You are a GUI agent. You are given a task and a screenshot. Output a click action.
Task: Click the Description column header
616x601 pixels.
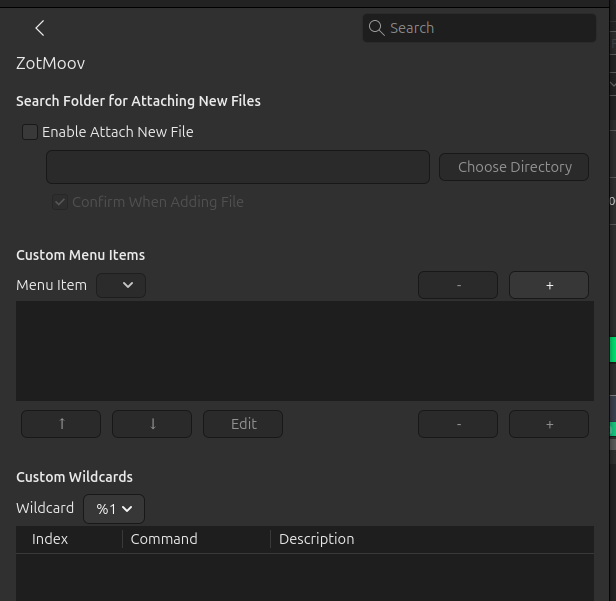pyautogui.click(x=432, y=539)
